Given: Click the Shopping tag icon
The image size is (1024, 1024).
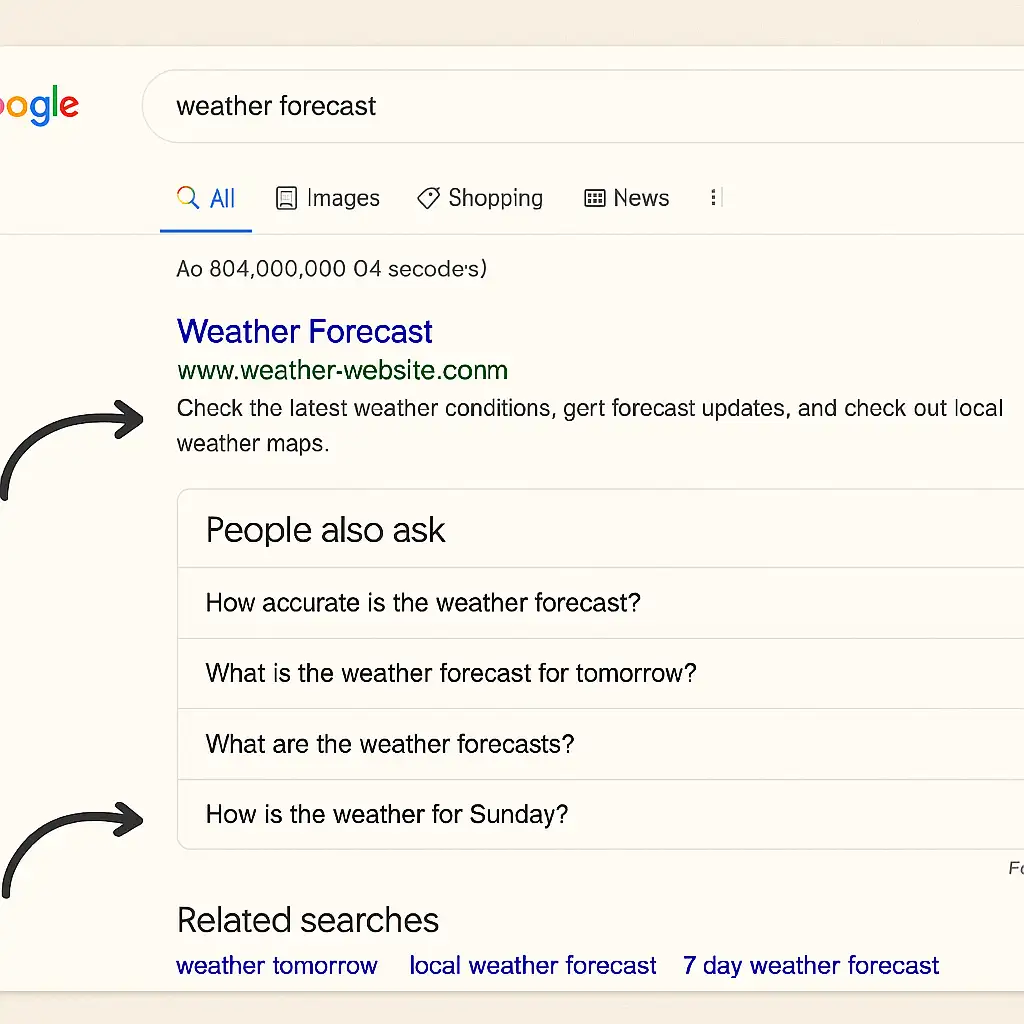Looking at the screenshot, I should (x=428, y=199).
